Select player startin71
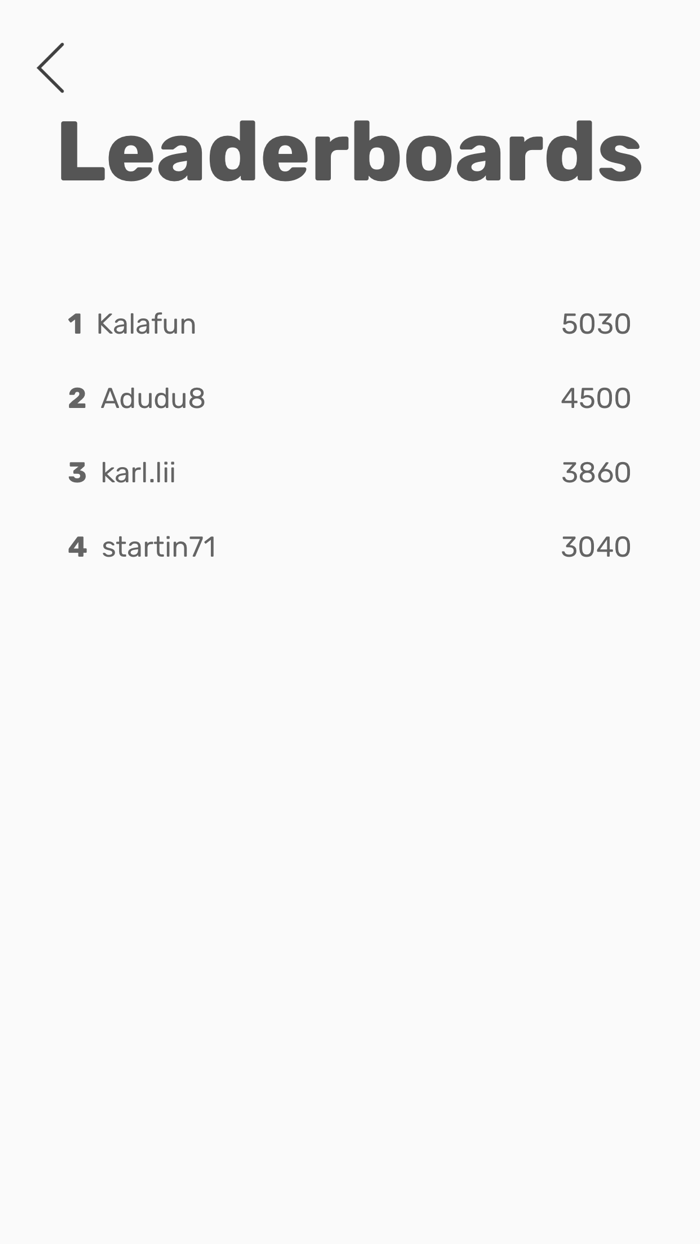Image resolution: width=700 pixels, height=1244 pixels. (x=157, y=546)
